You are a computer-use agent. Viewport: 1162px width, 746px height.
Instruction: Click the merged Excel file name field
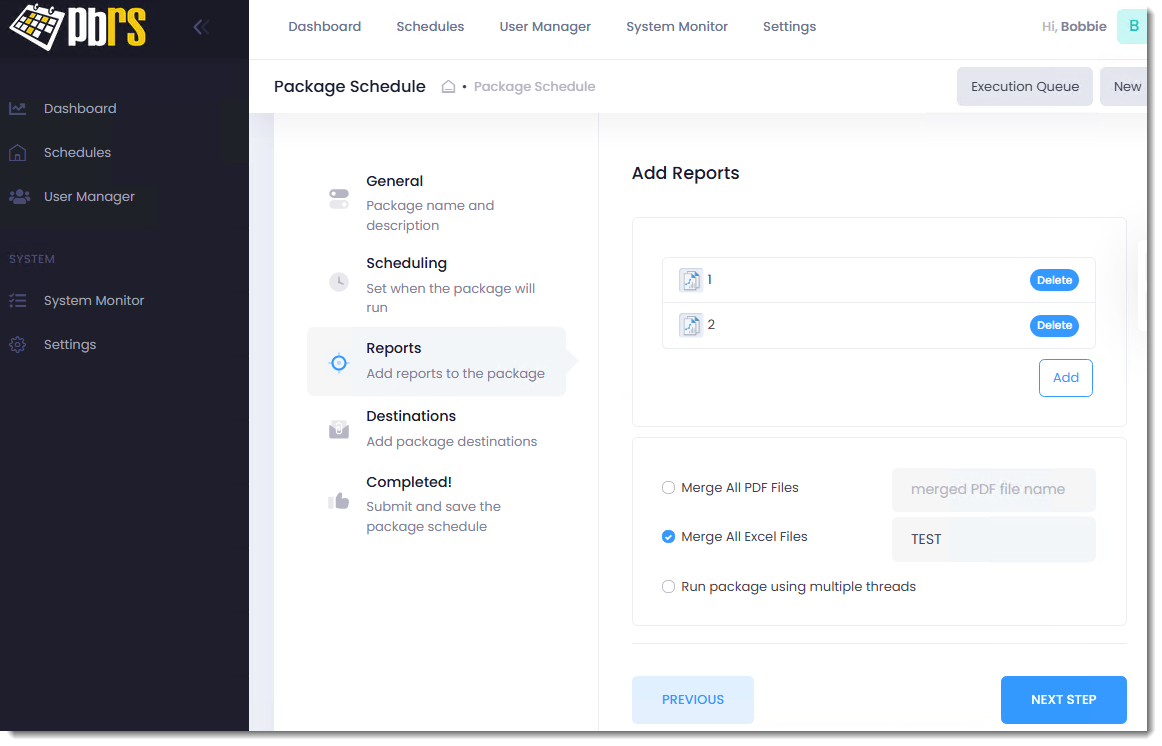[x=993, y=540]
